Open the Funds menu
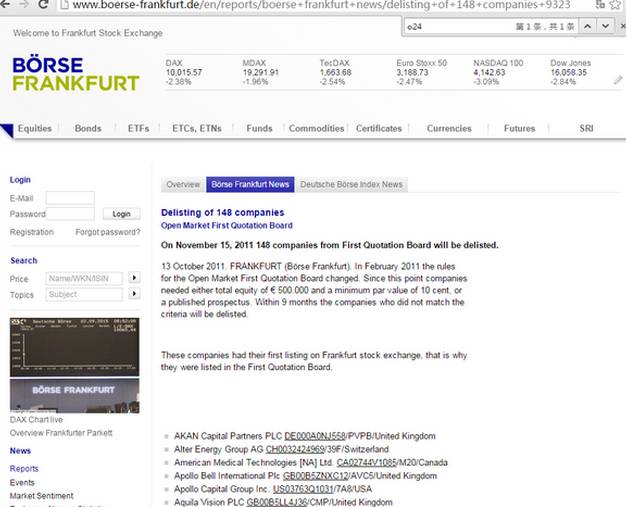This screenshot has height=507, width=626. (259, 129)
